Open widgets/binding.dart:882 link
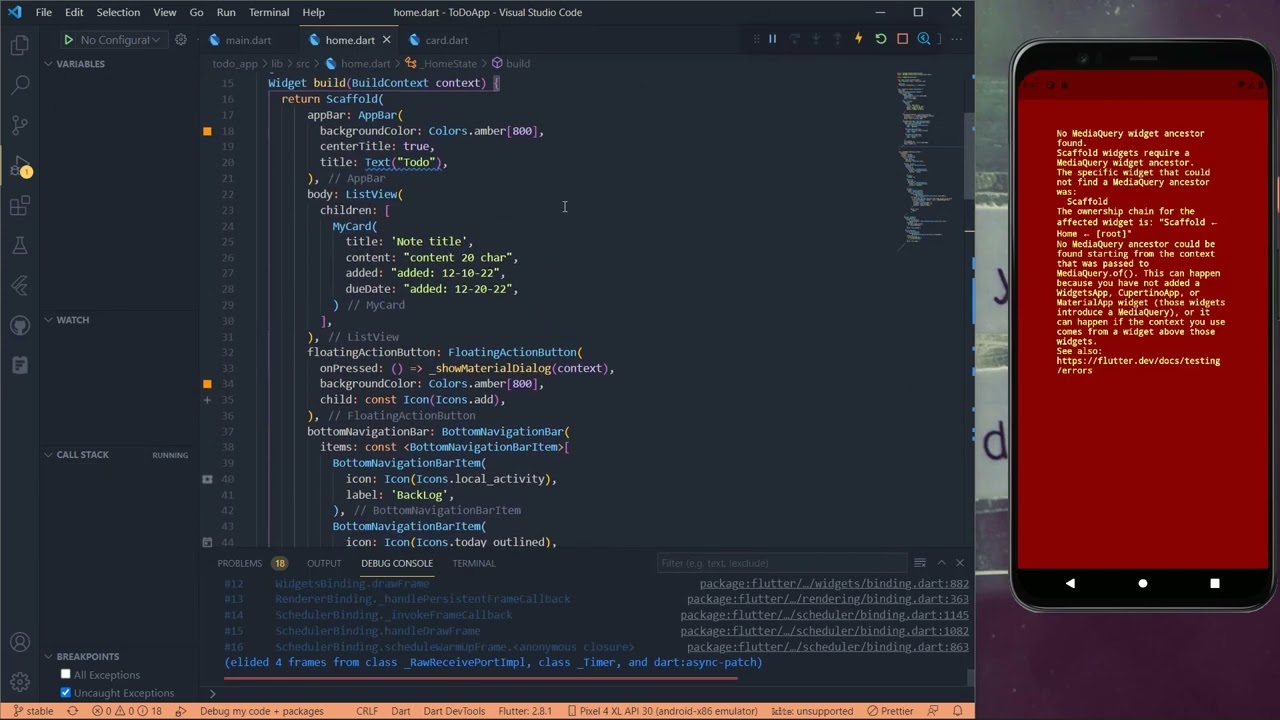Screen dimensions: 1280x720 [834, 584]
